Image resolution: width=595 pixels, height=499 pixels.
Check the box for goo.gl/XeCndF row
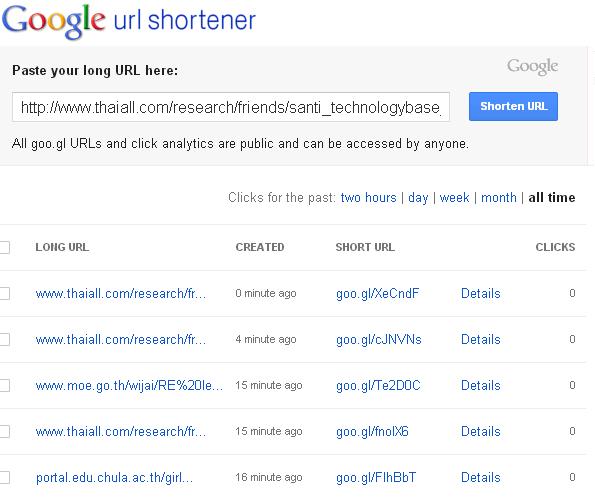pos(4,293)
